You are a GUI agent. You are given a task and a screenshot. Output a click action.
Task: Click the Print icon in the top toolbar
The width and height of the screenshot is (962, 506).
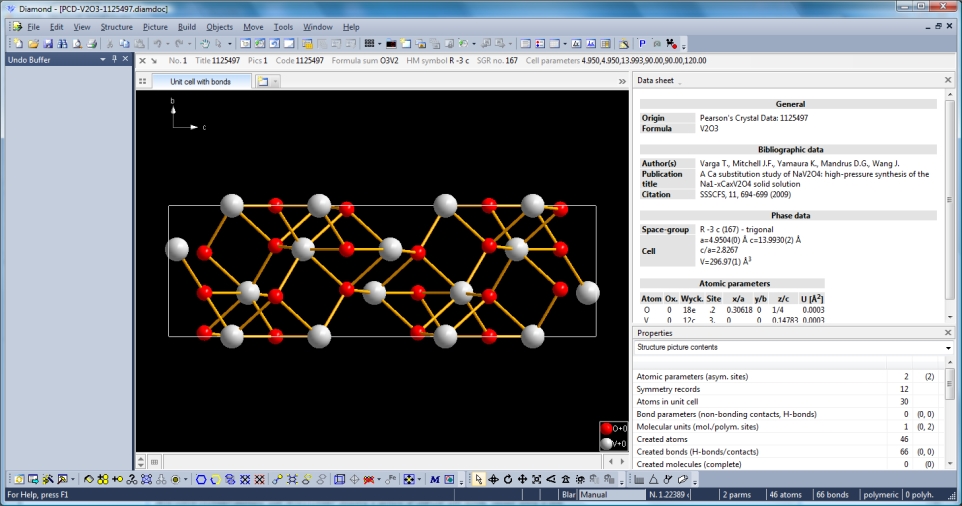tap(92, 44)
